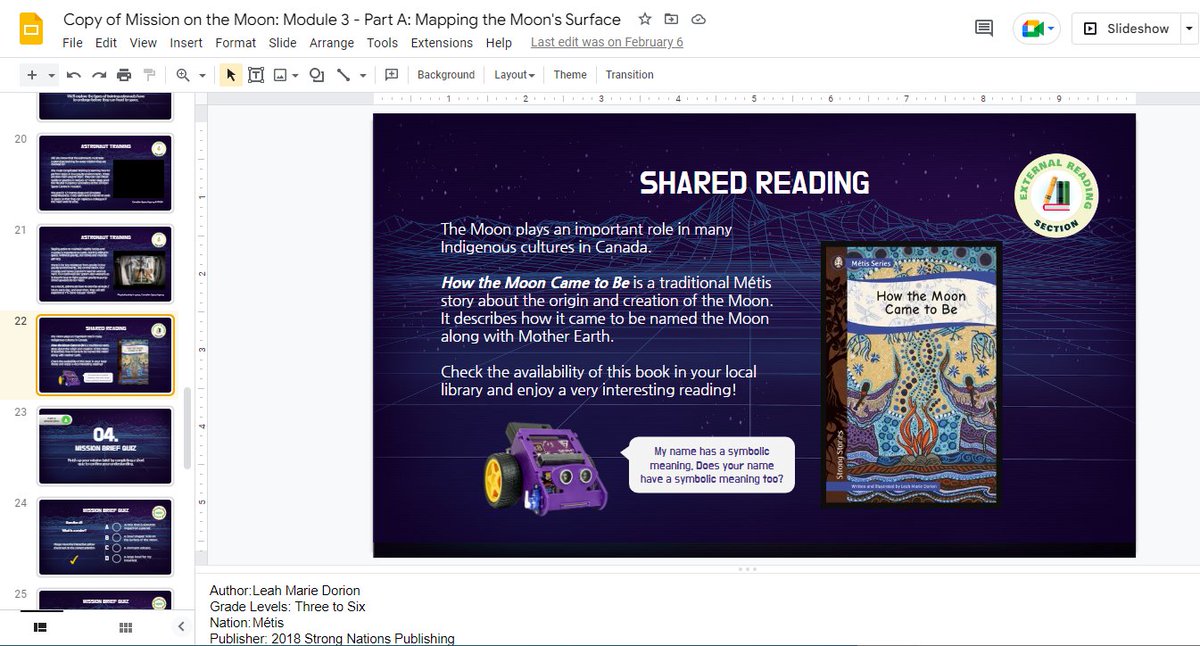Open the Insert menu
The height and width of the screenshot is (646, 1200).
coord(186,43)
